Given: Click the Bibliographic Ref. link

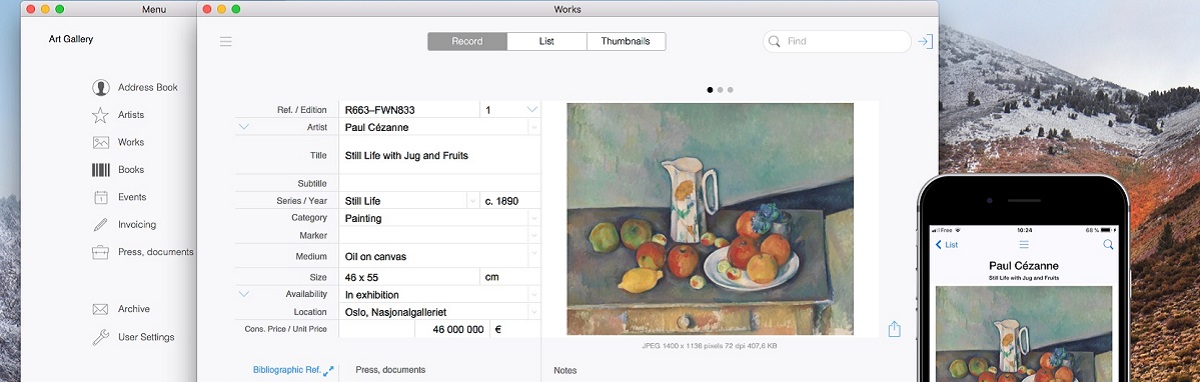Looking at the screenshot, I should pyautogui.click(x=286, y=370).
